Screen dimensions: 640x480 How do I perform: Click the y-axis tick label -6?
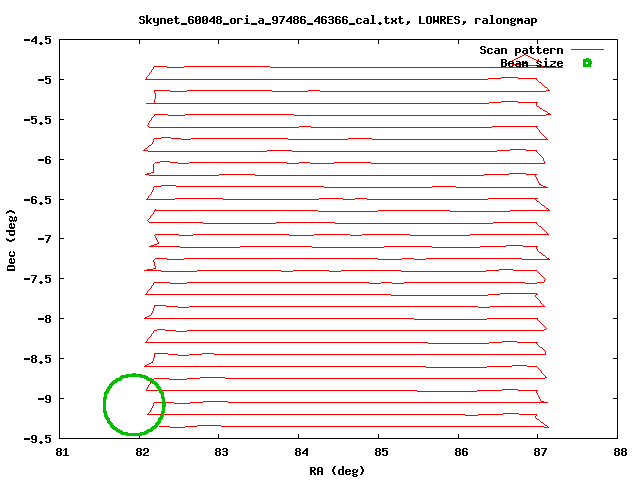click(x=44, y=160)
